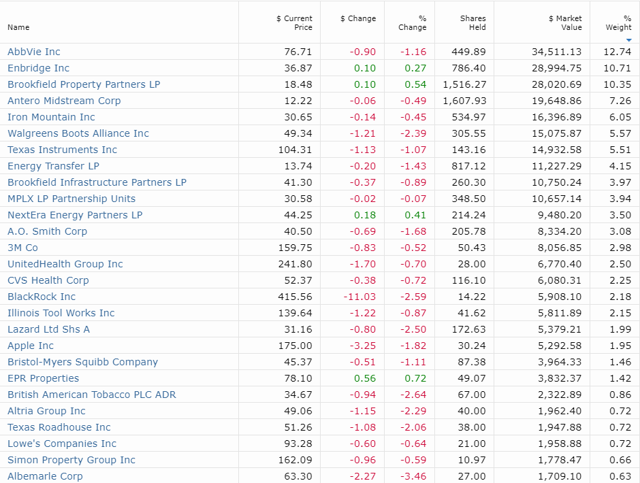
Task: Select Texas Instruments price 104.31
Action: (x=295, y=150)
